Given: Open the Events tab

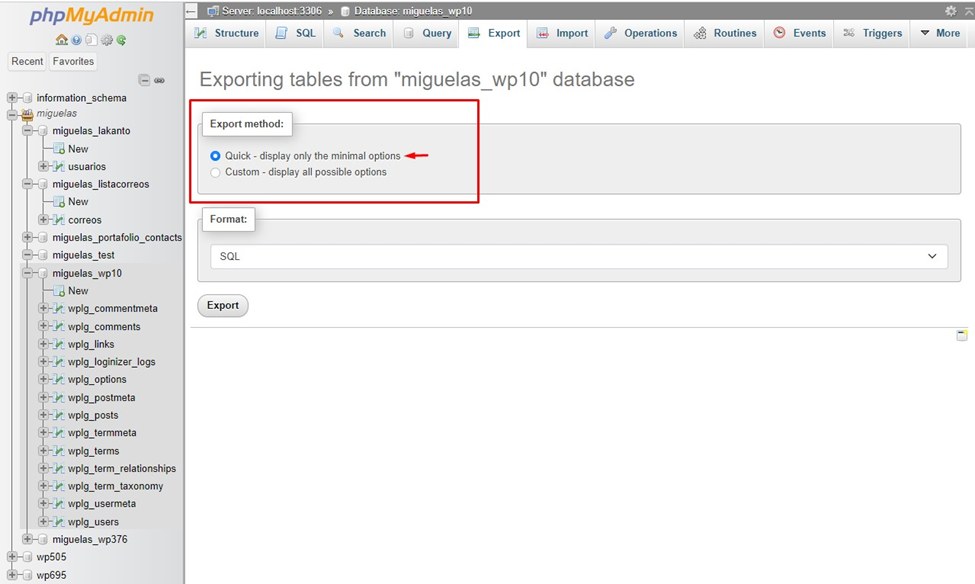Looking at the screenshot, I should pos(800,33).
